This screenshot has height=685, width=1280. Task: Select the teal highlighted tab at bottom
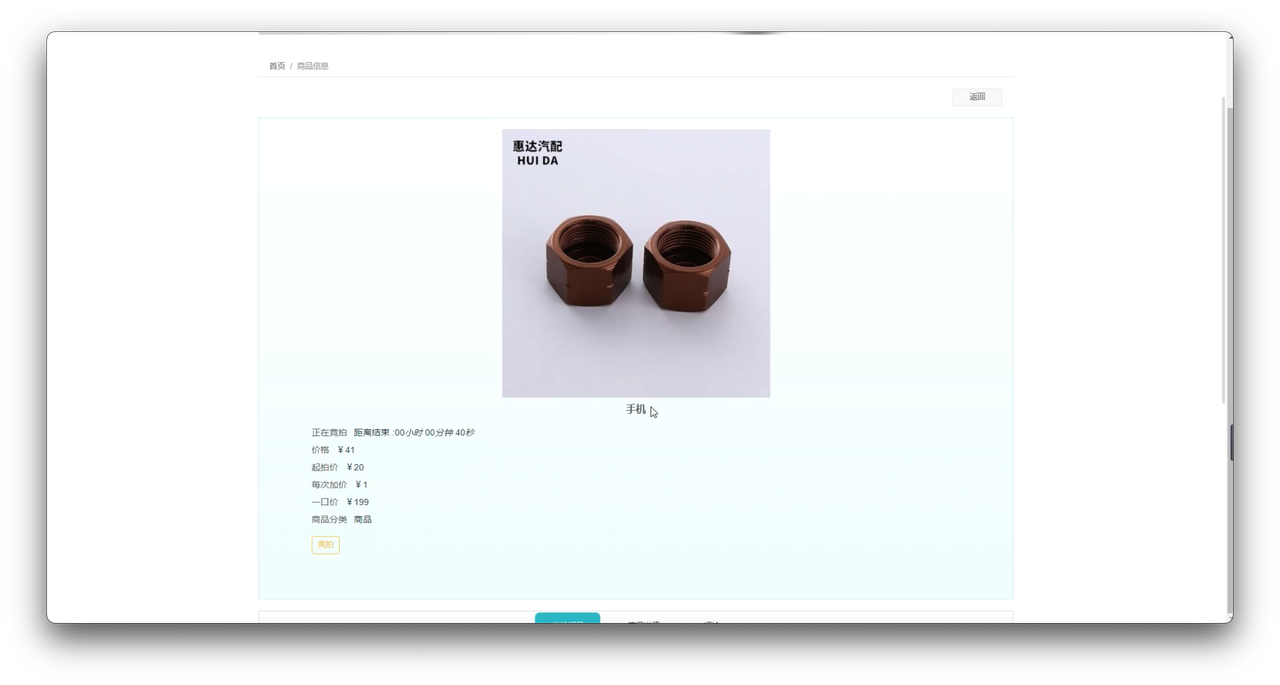pos(567,621)
